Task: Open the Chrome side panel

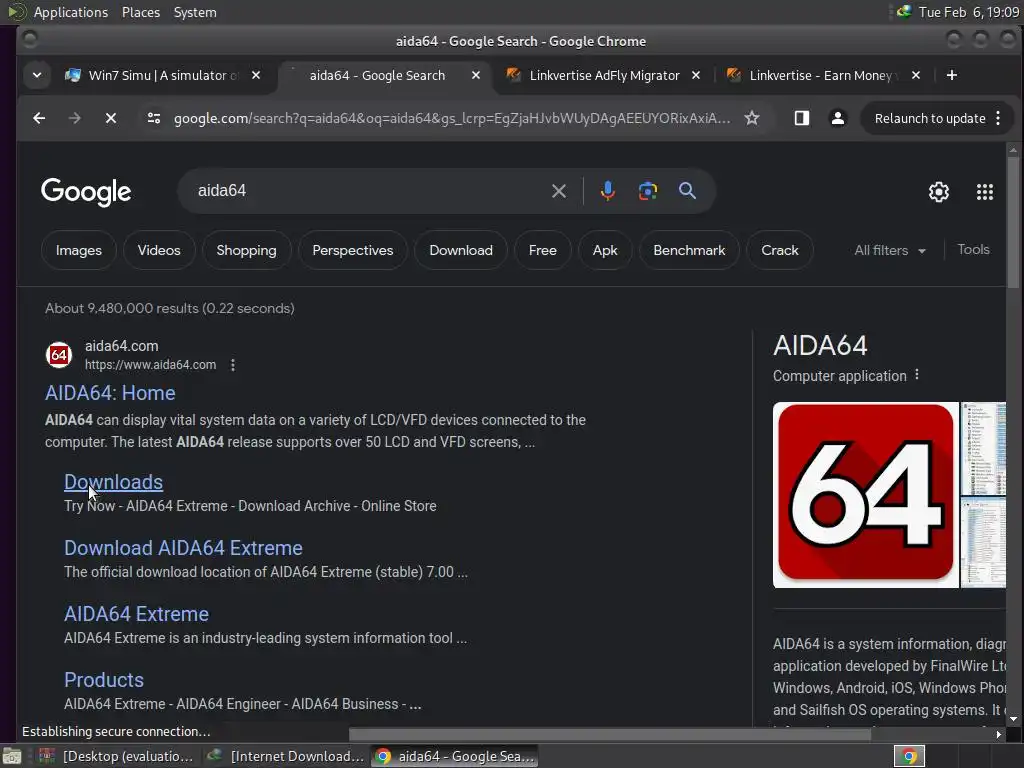Action: click(x=802, y=118)
